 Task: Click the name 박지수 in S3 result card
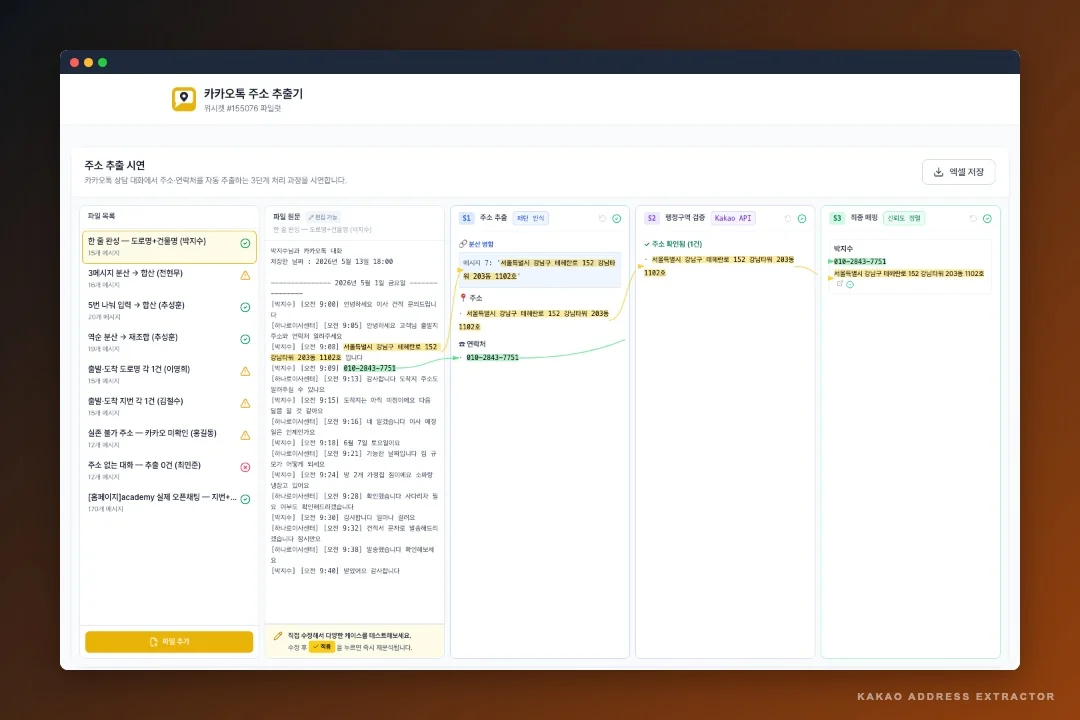point(843,249)
